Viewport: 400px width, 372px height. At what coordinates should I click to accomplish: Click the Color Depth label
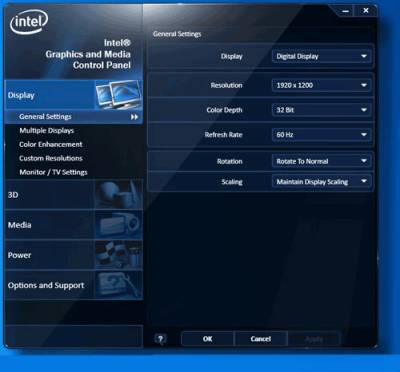224,110
